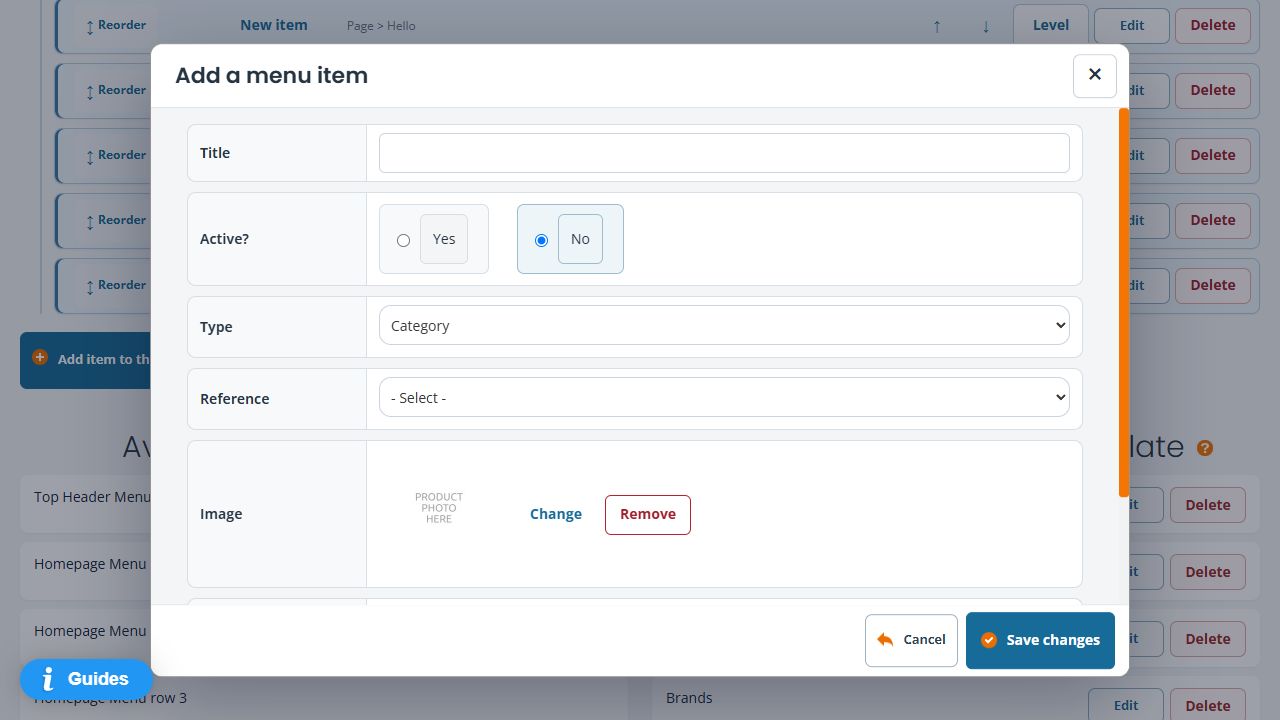Edit the Brands row
This screenshot has height=720, width=1280.
click(x=1126, y=705)
